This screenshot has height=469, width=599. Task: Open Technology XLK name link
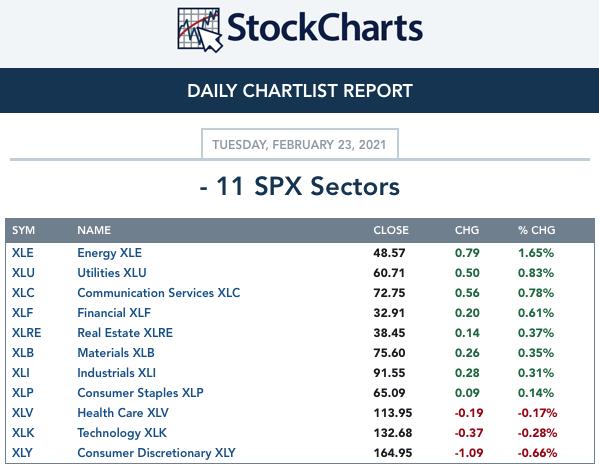coord(122,433)
